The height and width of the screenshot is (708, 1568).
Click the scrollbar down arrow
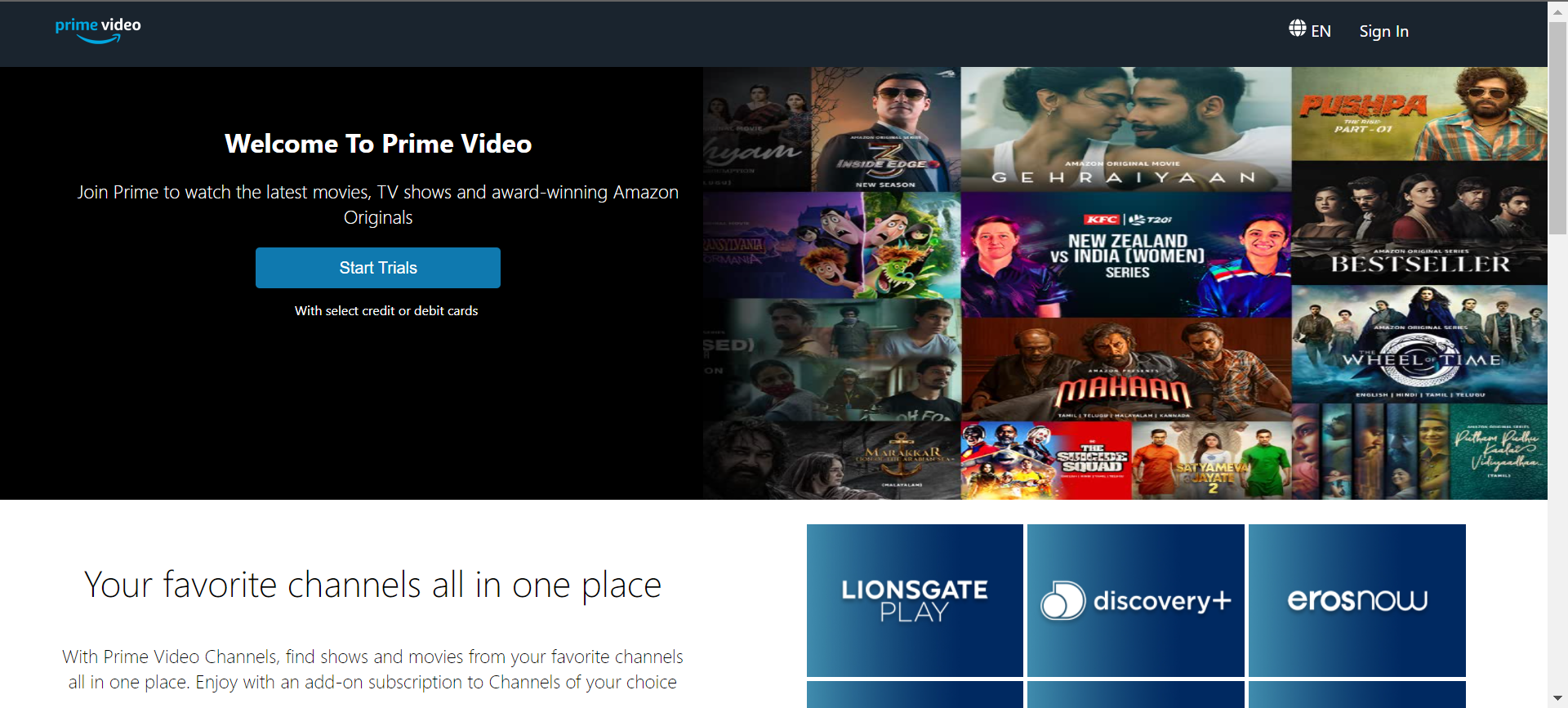tap(1558, 699)
